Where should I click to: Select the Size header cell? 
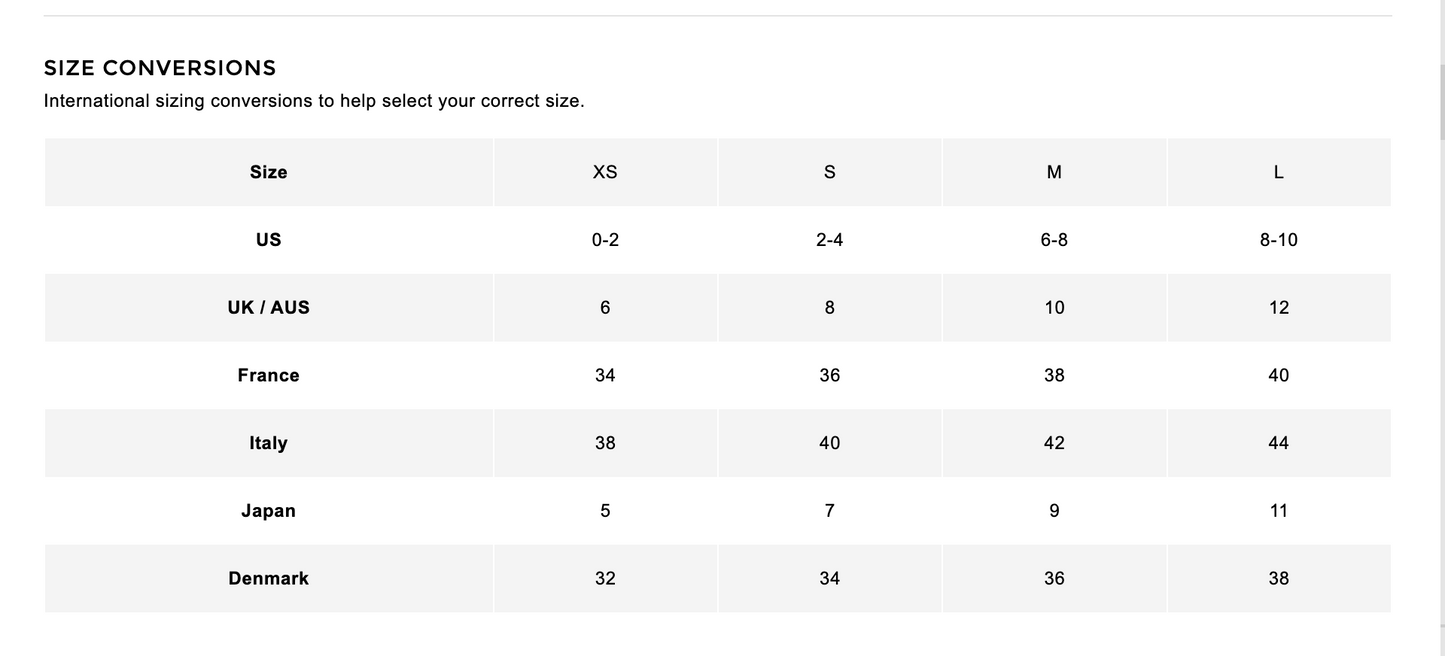coord(268,172)
